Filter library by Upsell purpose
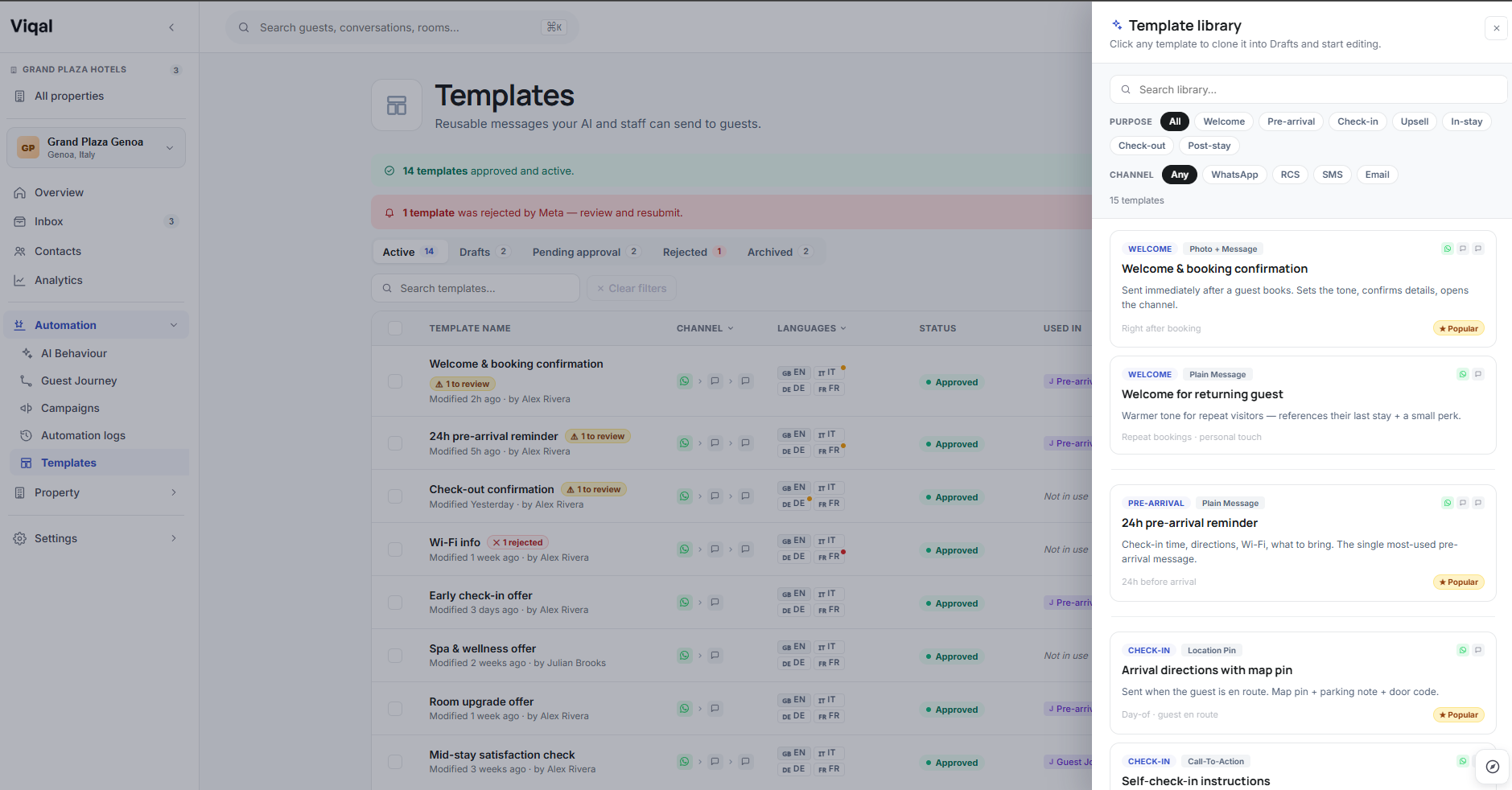The width and height of the screenshot is (1512, 790). [1415, 121]
